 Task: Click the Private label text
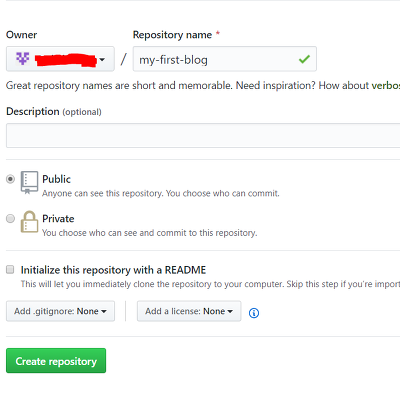click(x=58, y=219)
